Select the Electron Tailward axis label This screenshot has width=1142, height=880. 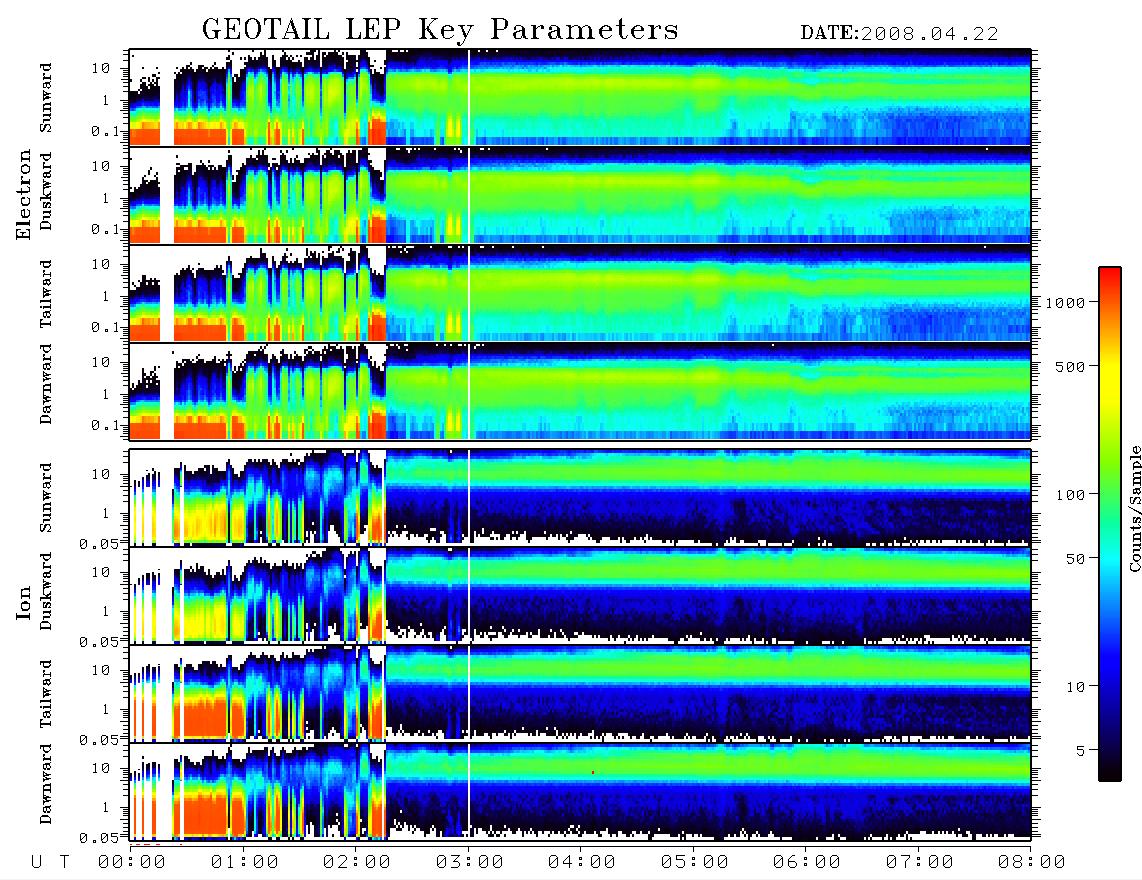tap(46, 293)
